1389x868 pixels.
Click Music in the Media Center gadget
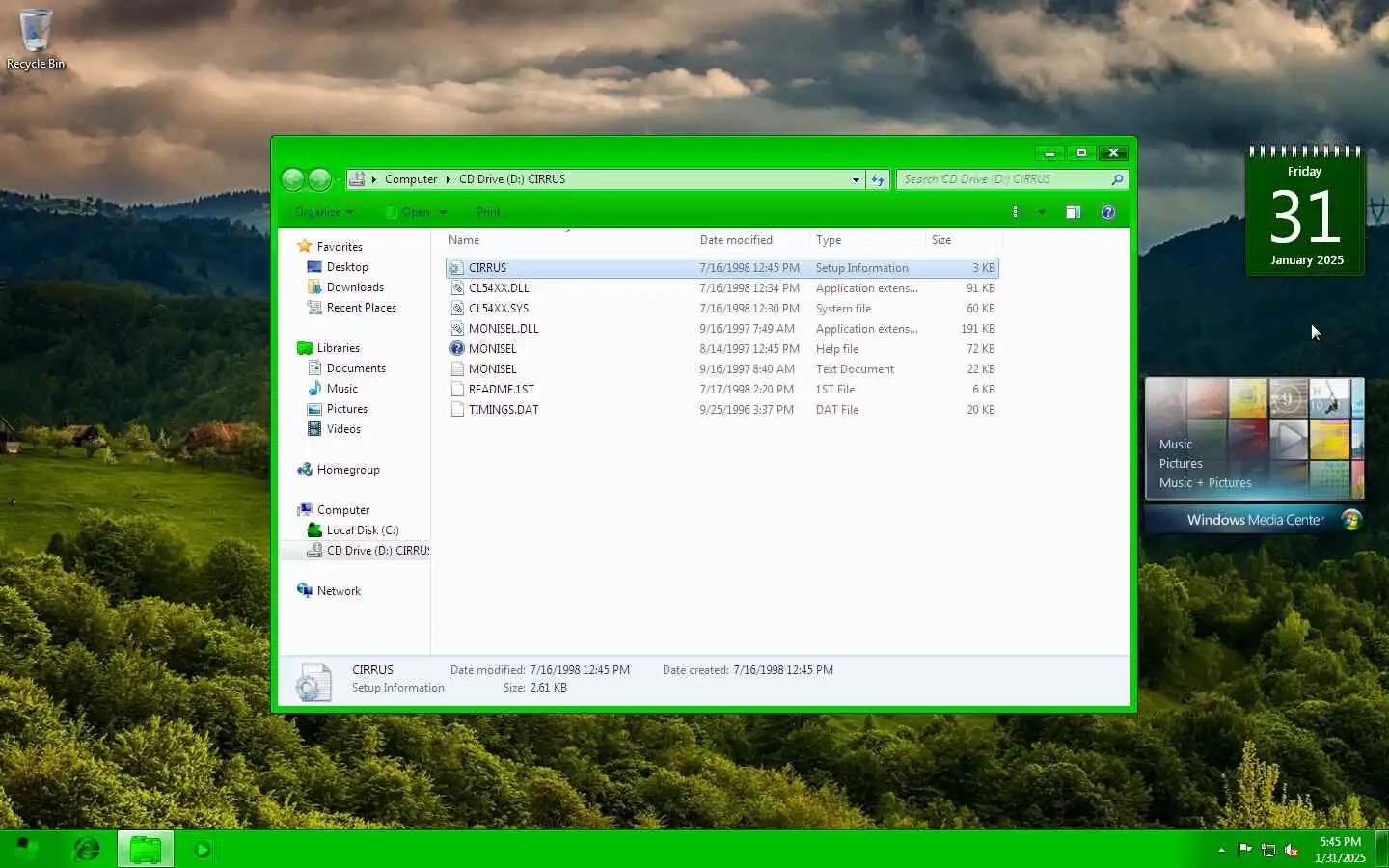(1176, 445)
